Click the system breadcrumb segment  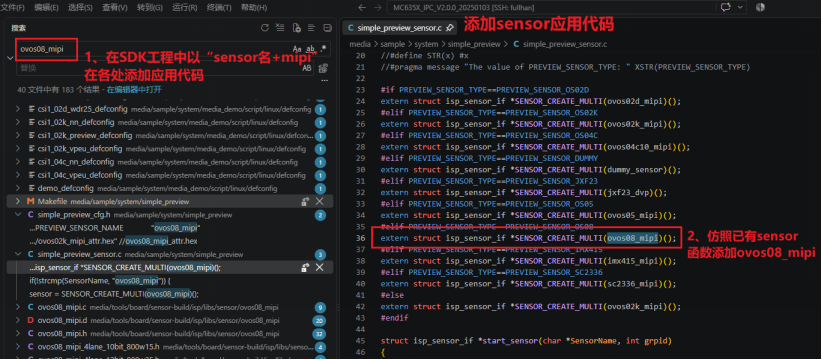426,45
